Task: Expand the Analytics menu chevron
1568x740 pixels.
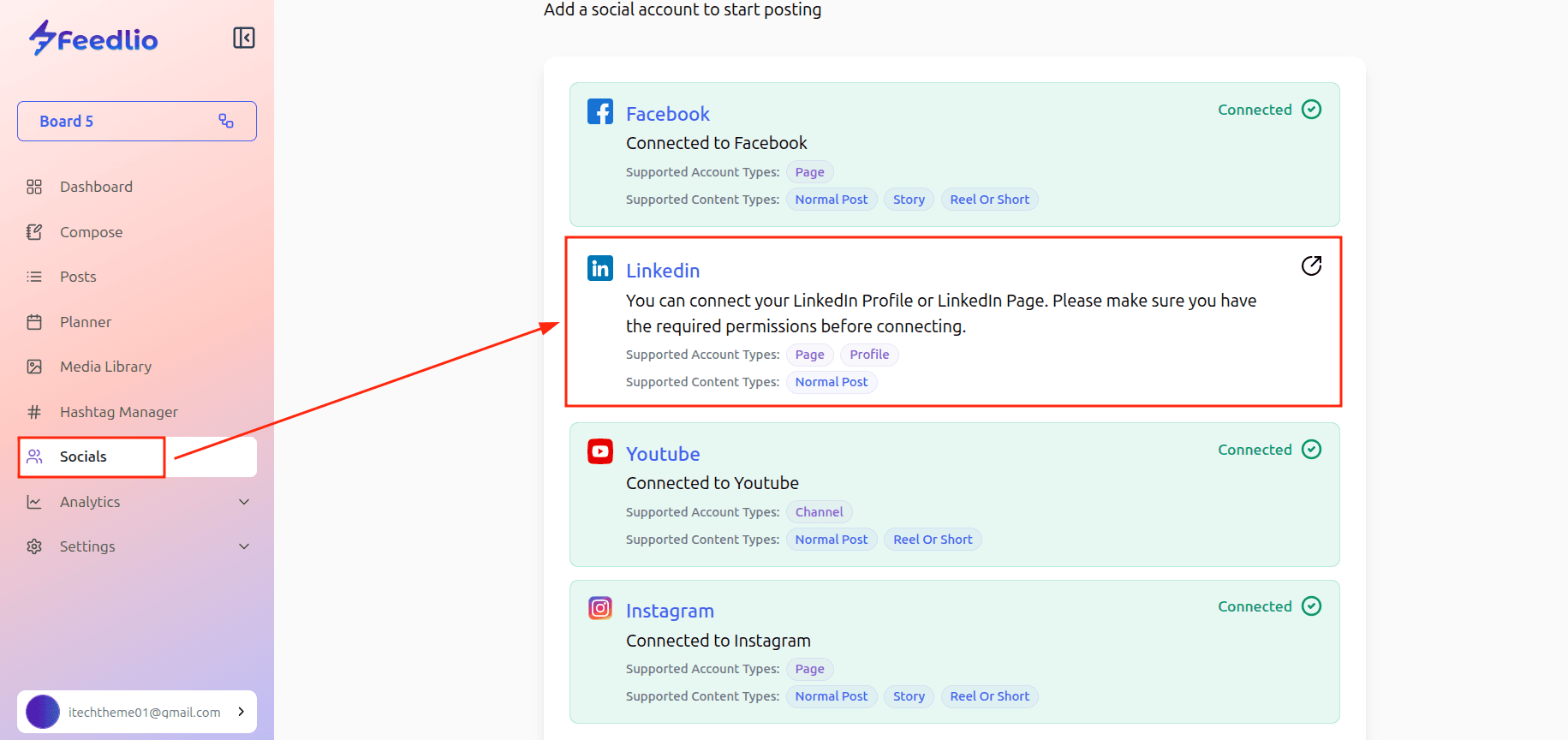Action: [x=244, y=502]
